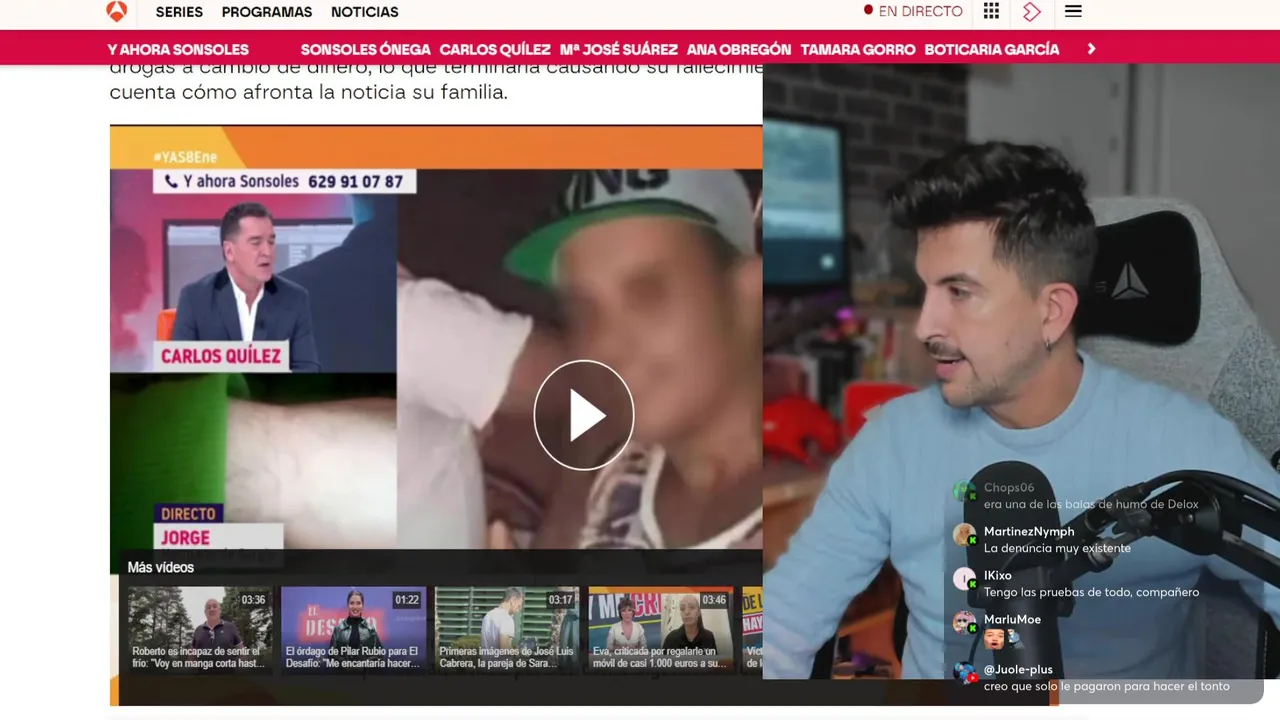Viewport: 1280px width, 720px height.
Task: Select Chops06 username in chat
Action: pyautogui.click(x=1008, y=488)
